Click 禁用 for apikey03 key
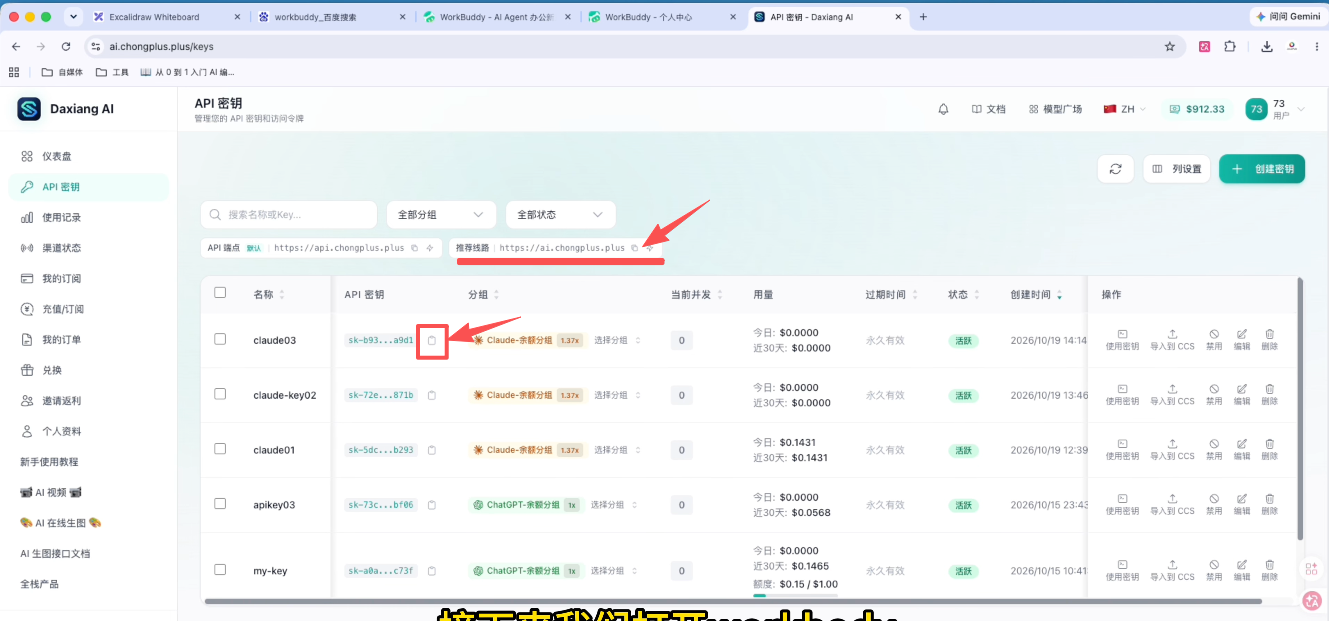 pos(1213,505)
